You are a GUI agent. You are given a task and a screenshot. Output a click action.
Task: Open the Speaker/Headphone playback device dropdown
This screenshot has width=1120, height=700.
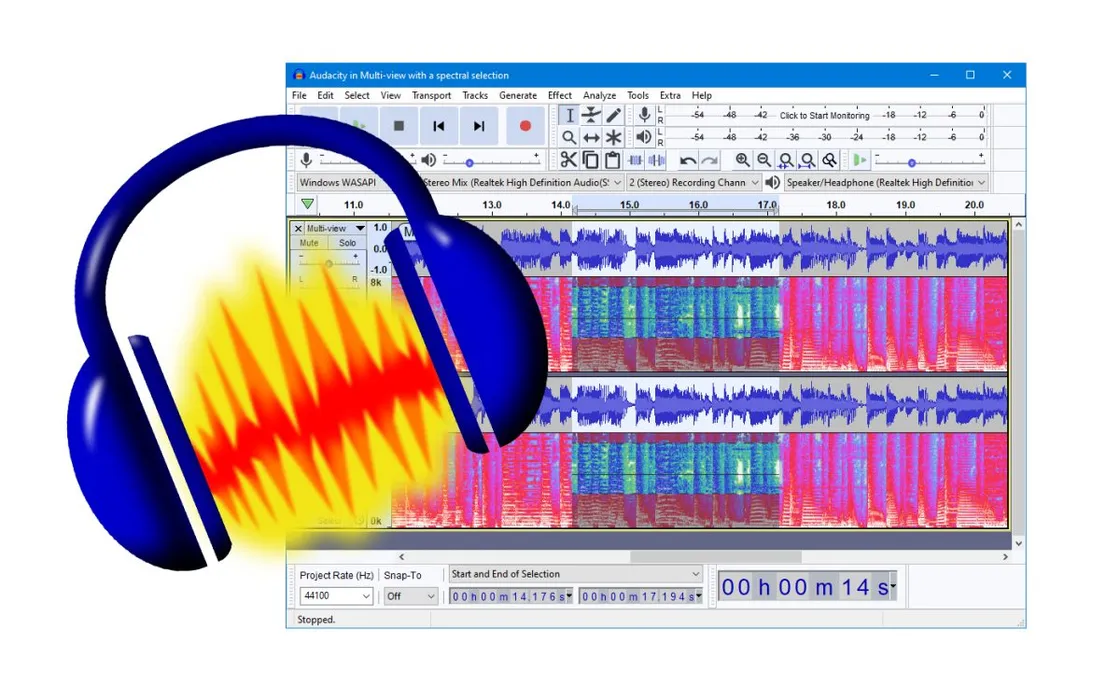point(886,183)
